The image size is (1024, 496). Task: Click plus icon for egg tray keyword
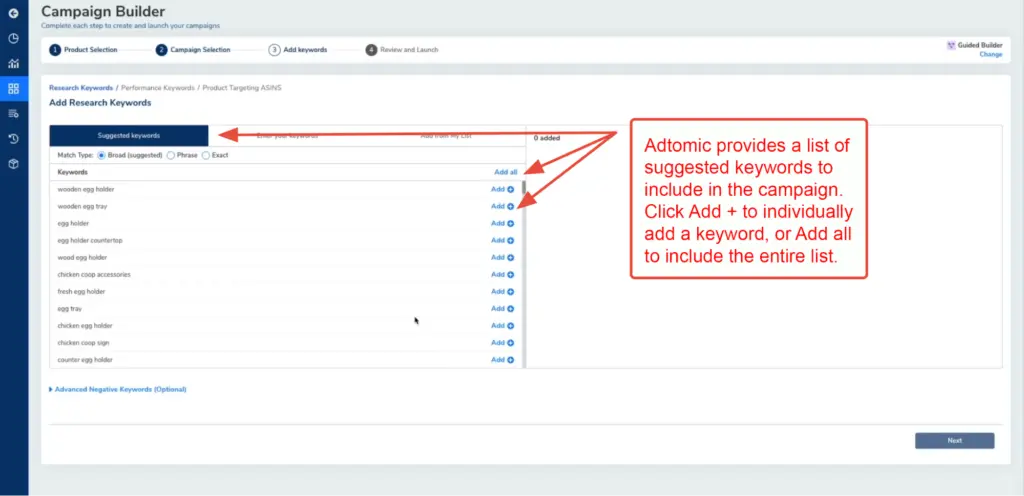[x=510, y=309]
